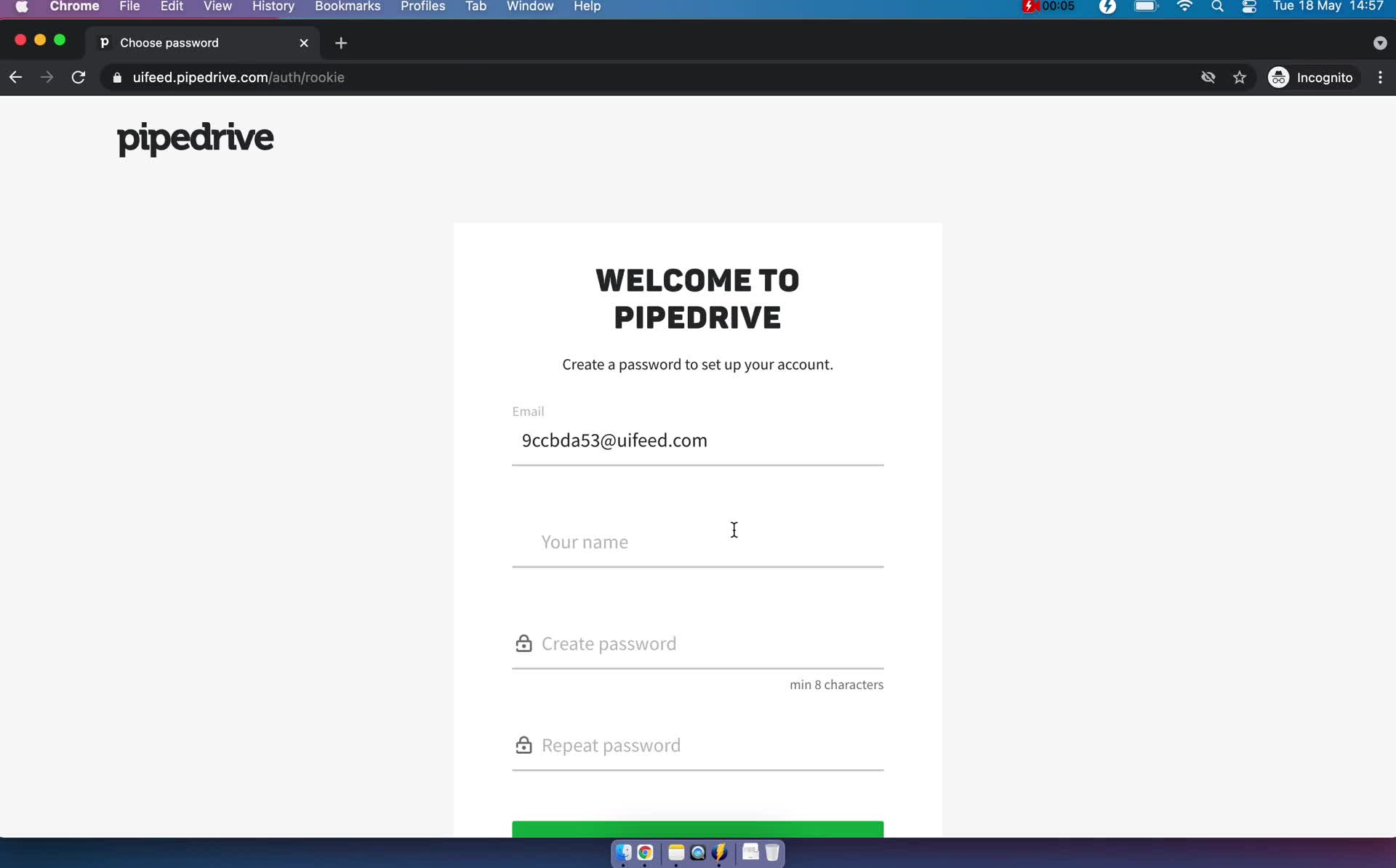Click the Repeat password input field
Screen dimensions: 1396x868
point(697,746)
